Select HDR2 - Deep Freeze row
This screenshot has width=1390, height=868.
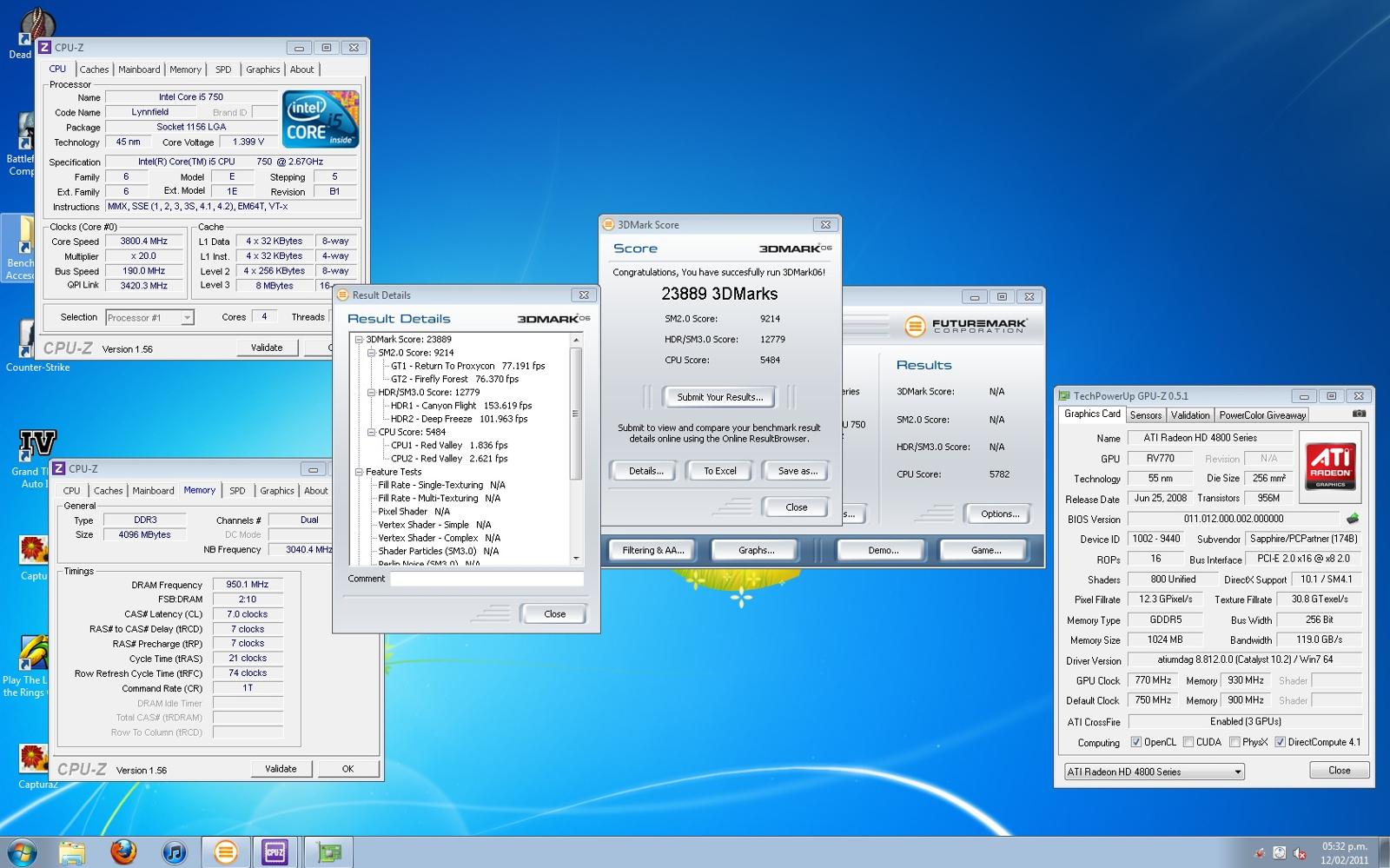pos(460,419)
